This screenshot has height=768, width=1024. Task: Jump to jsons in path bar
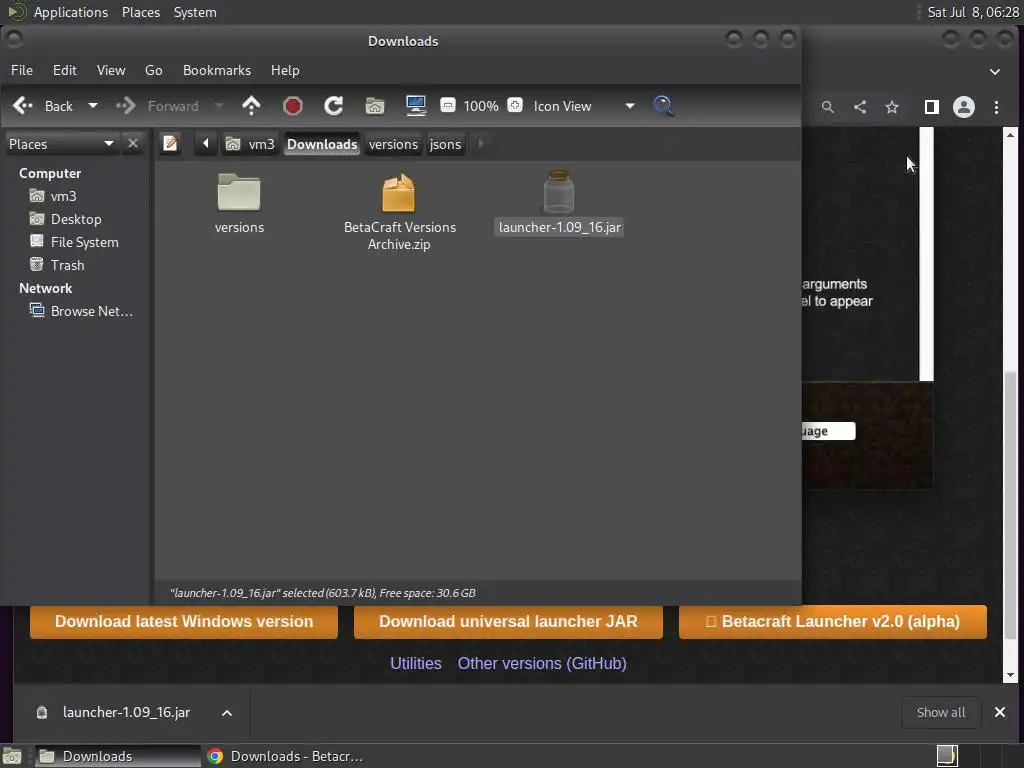point(445,144)
